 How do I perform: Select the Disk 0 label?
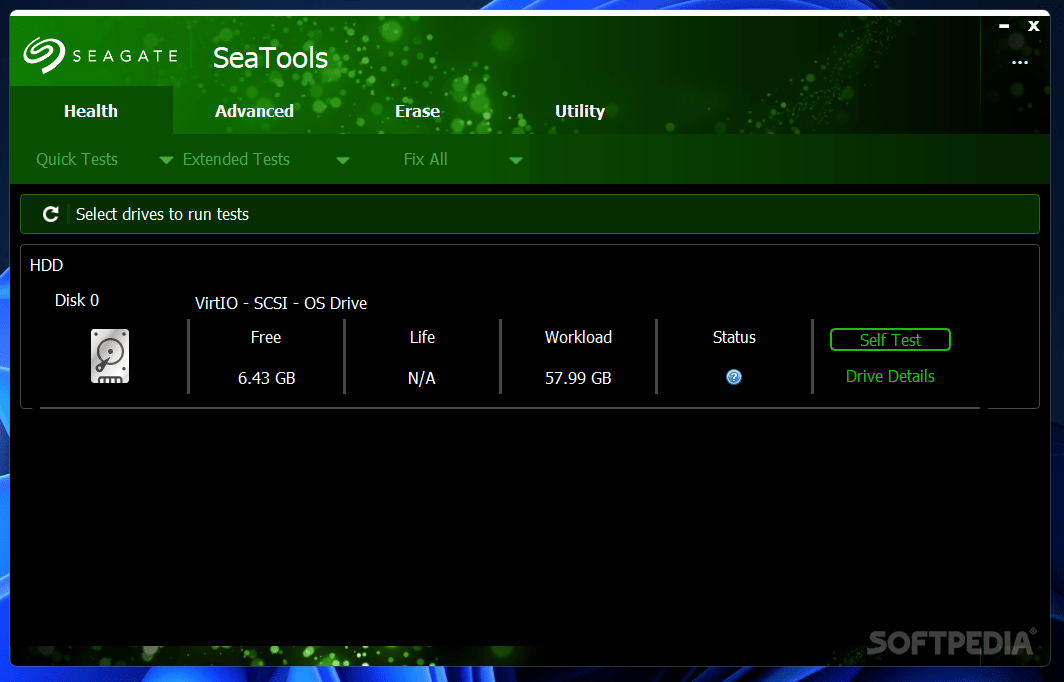point(77,301)
